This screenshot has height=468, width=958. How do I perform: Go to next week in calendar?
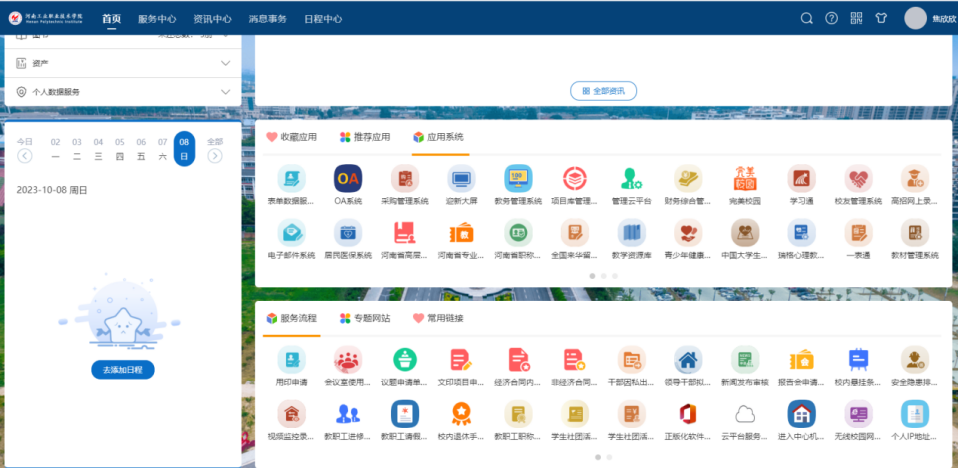(x=215, y=156)
